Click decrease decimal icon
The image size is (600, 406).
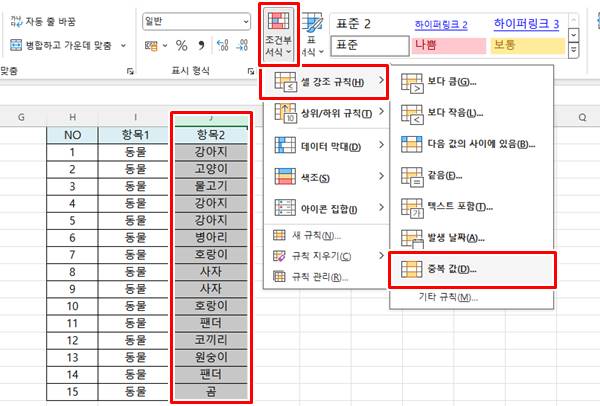click(242, 46)
